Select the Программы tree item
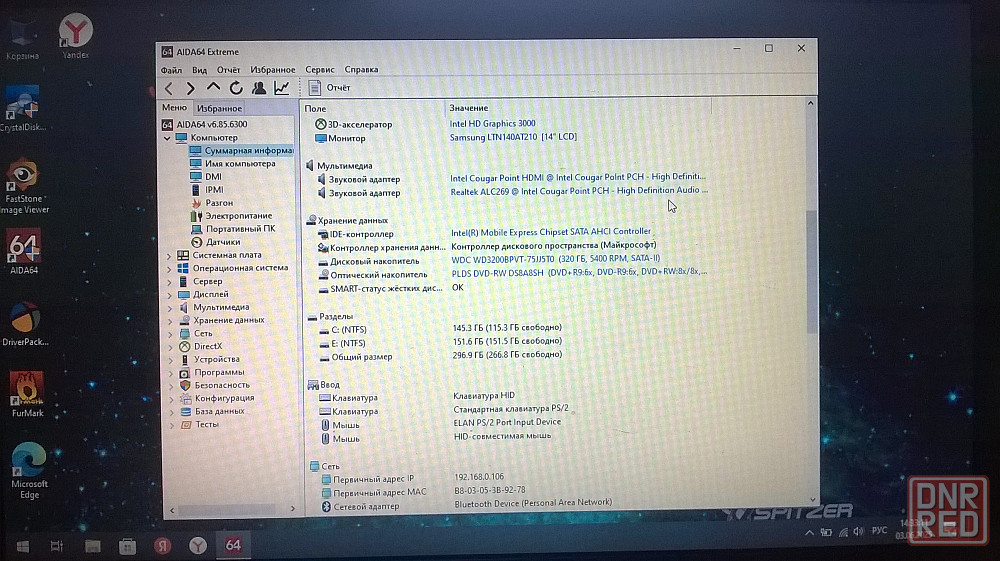Screen dimensions: 1000x561 click(x=212, y=372)
